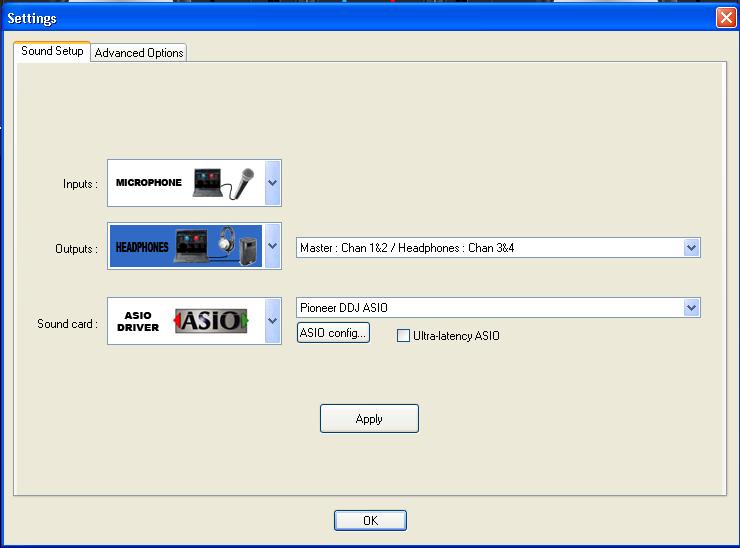Image resolution: width=740 pixels, height=548 pixels.
Task: Open the Master/Headphones channel dropdown arrow
Action: pyautogui.click(x=691, y=247)
